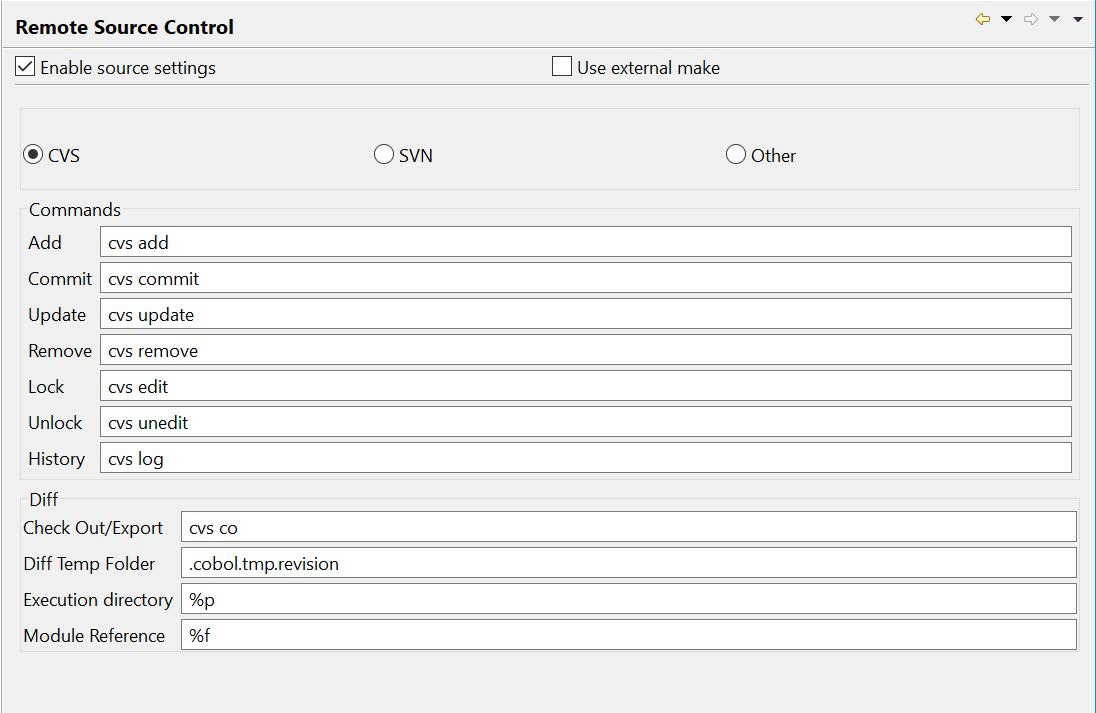This screenshot has height=713, width=1096.
Task: Click the Forward navigation arrow
Action: coord(1029,18)
